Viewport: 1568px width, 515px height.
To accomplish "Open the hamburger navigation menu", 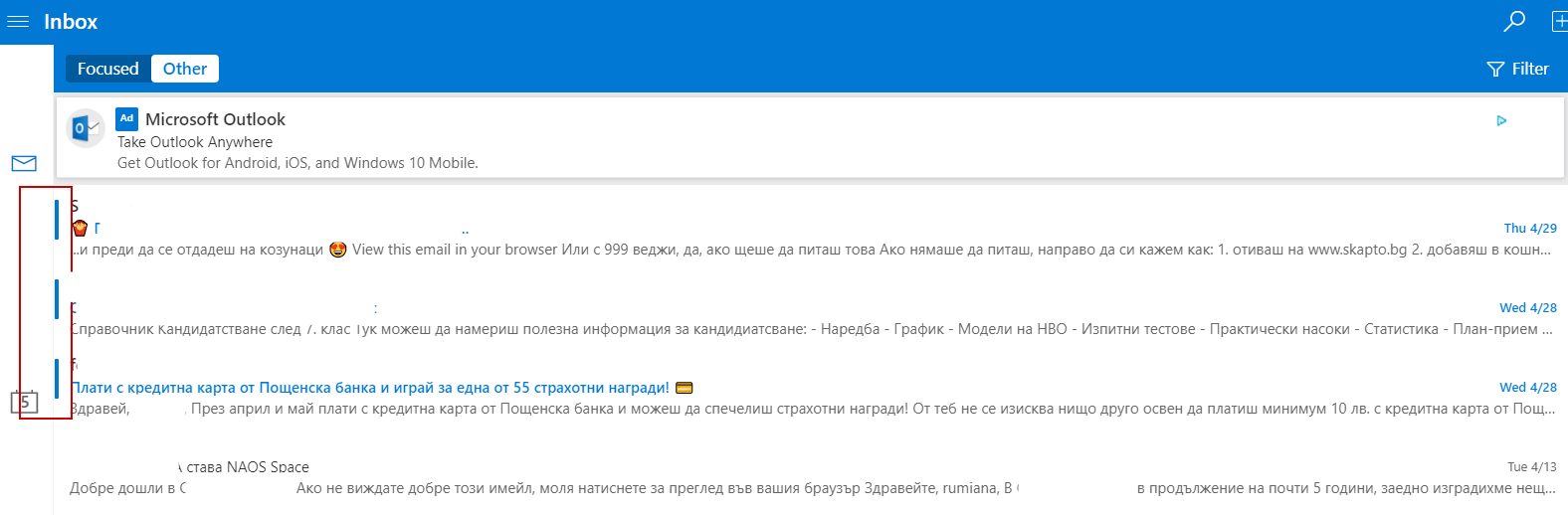I will (x=18, y=21).
